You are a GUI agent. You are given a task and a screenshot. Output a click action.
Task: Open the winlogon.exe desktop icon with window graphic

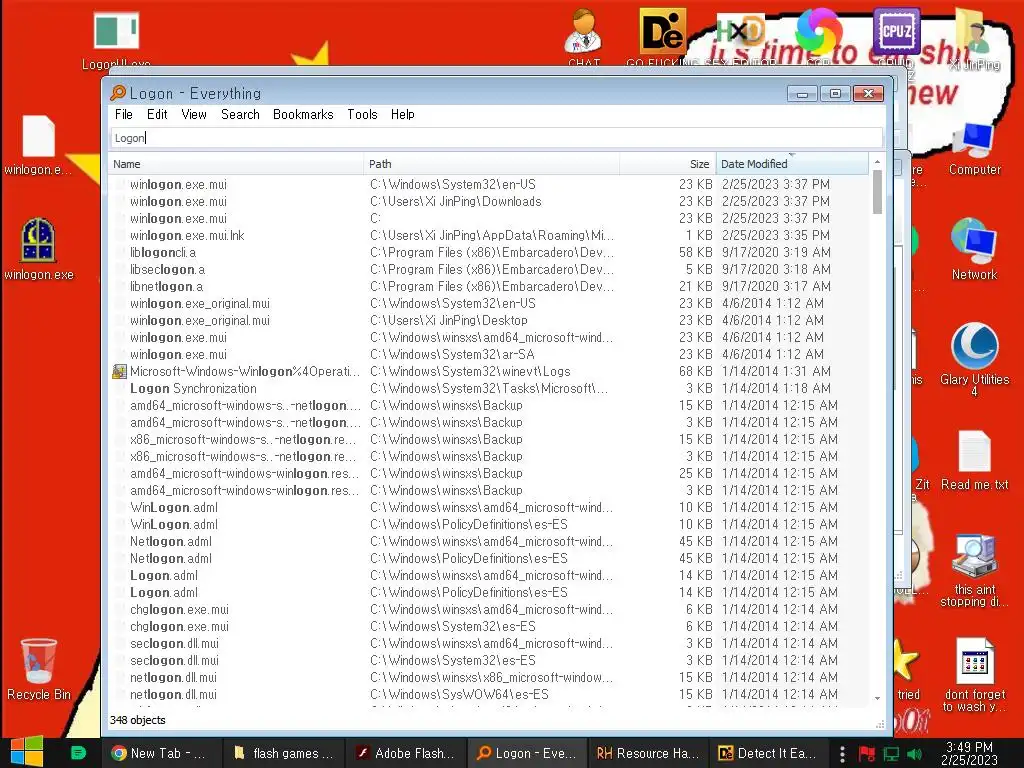click(38, 249)
